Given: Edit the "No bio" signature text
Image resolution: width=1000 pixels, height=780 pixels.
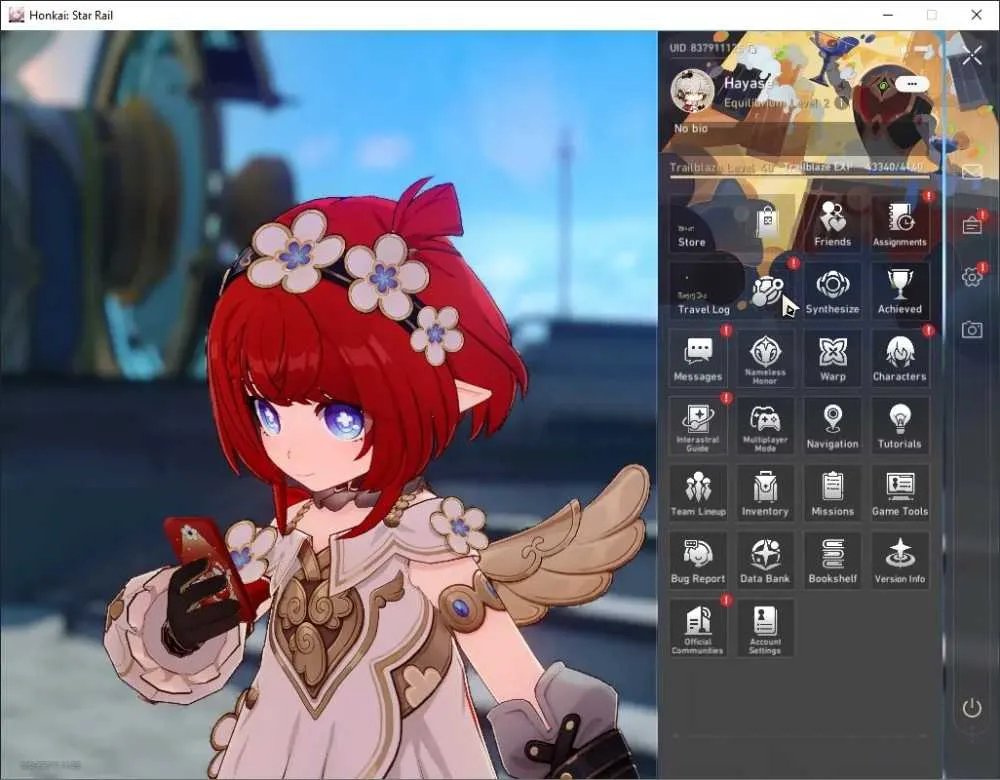Looking at the screenshot, I should coord(691,129).
